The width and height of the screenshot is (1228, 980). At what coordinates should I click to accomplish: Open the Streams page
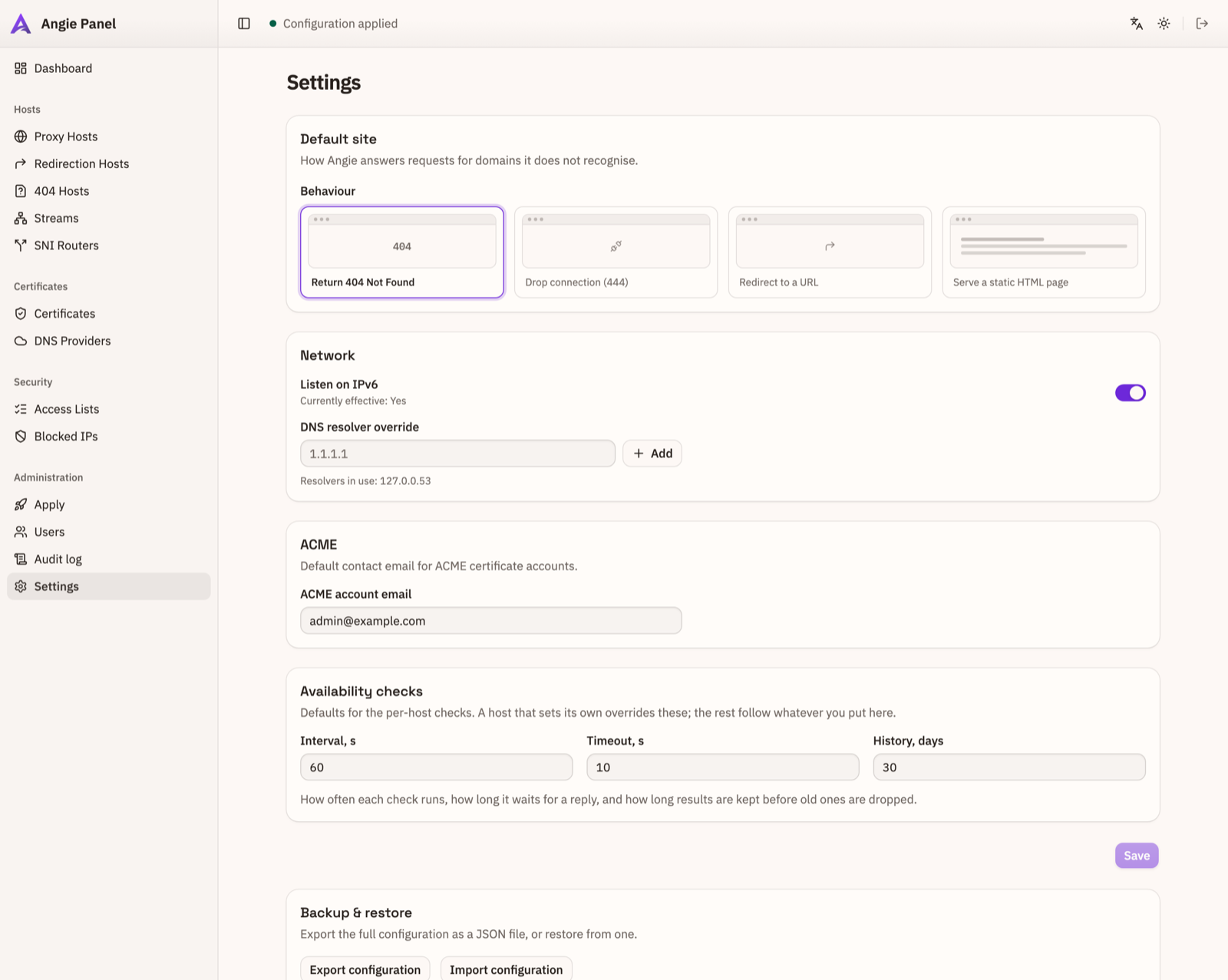pyautogui.click(x=109, y=218)
